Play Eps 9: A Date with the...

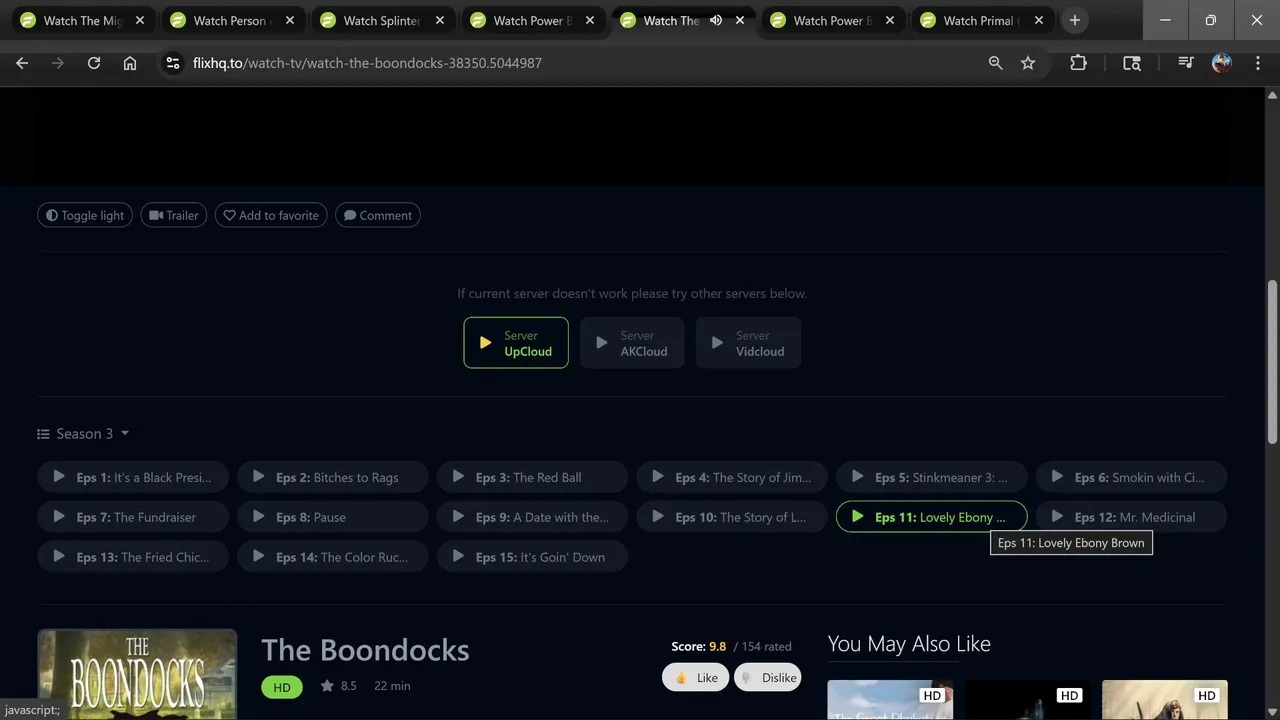pyautogui.click(x=532, y=517)
